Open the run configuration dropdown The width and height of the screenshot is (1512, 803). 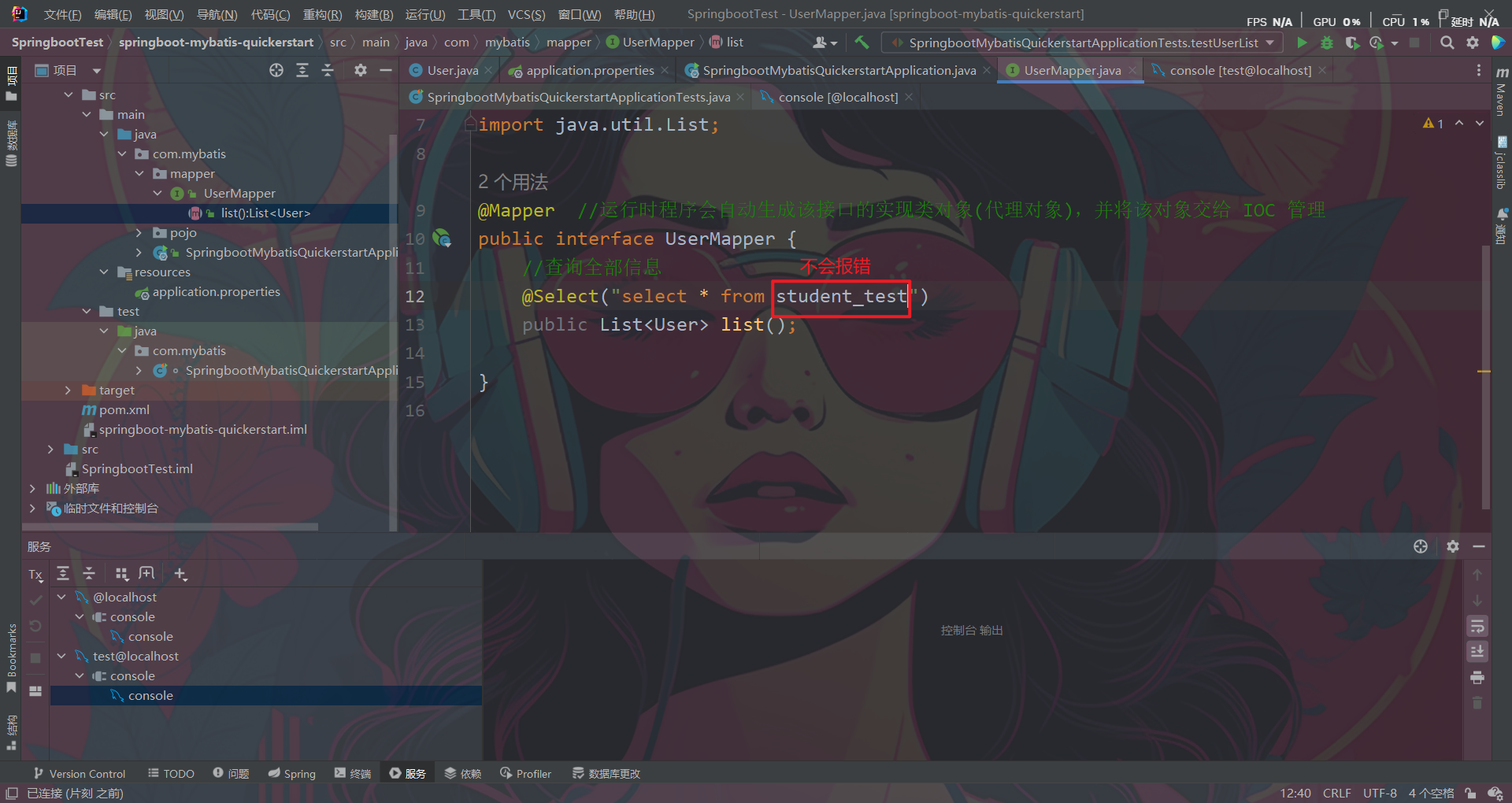(x=1083, y=43)
